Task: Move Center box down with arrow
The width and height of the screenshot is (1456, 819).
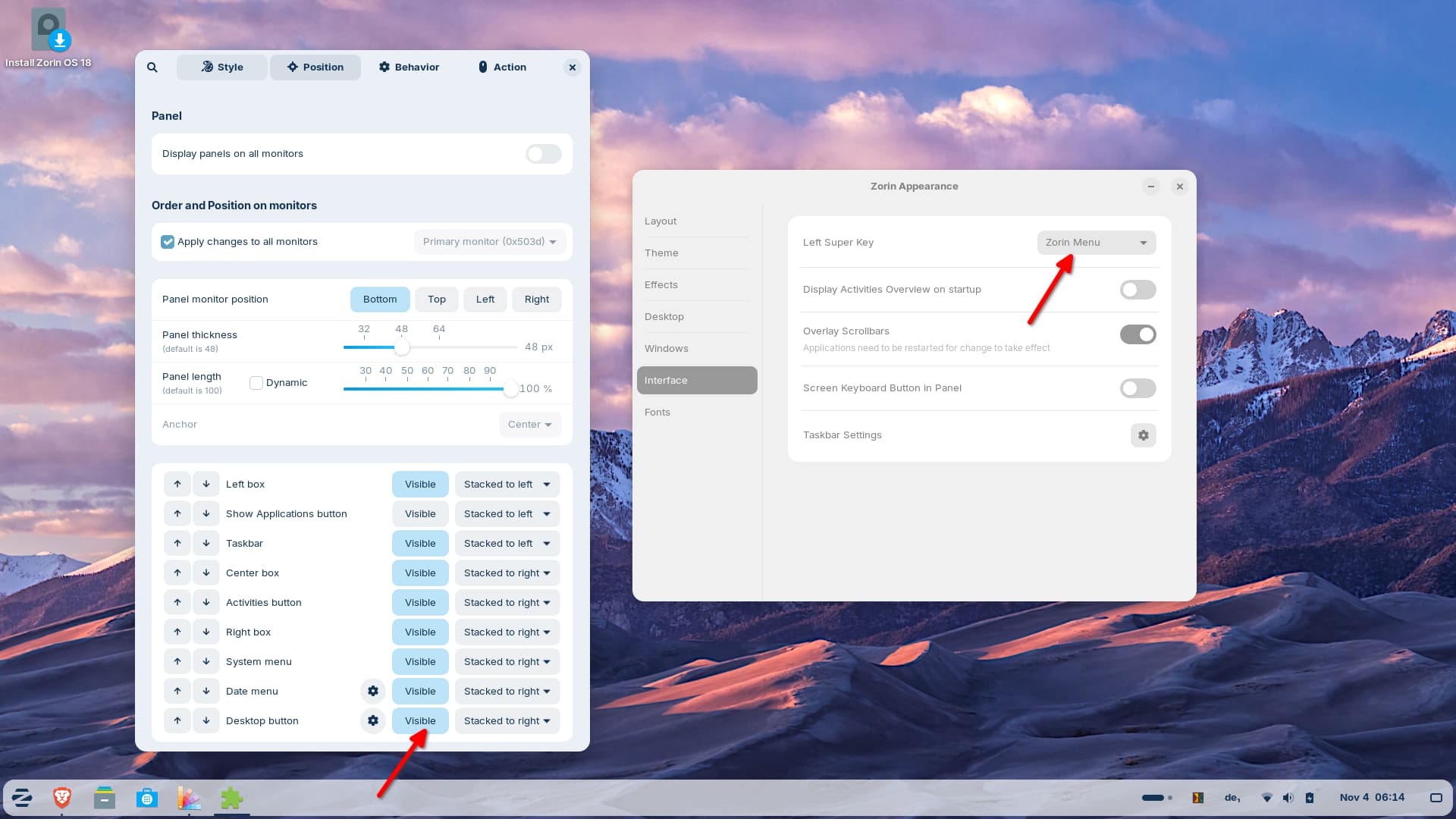Action: pyautogui.click(x=206, y=573)
